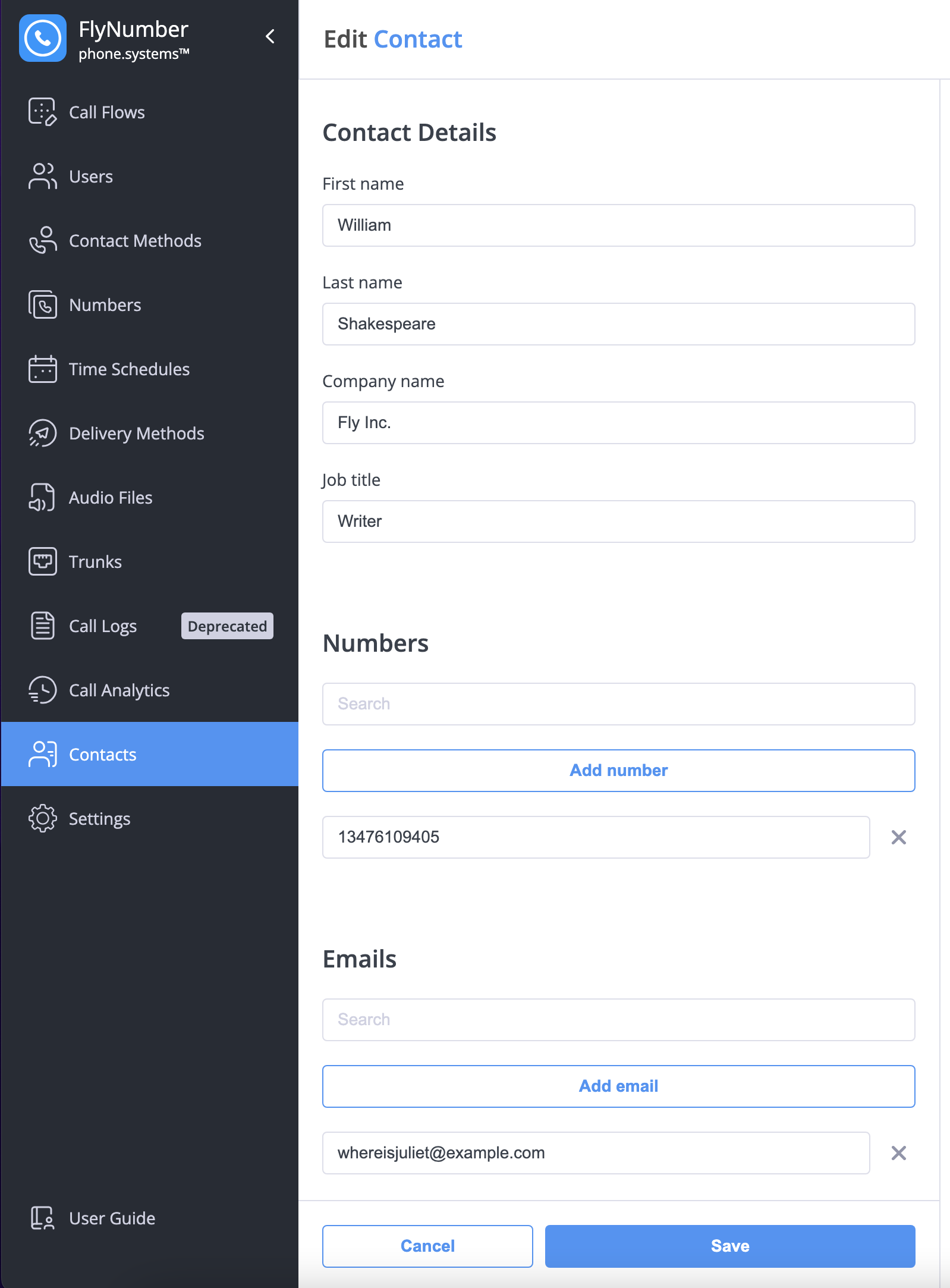The width and height of the screenshot is (950, 1288).
Task: Navigate to Users section
Action: (91, 177)
